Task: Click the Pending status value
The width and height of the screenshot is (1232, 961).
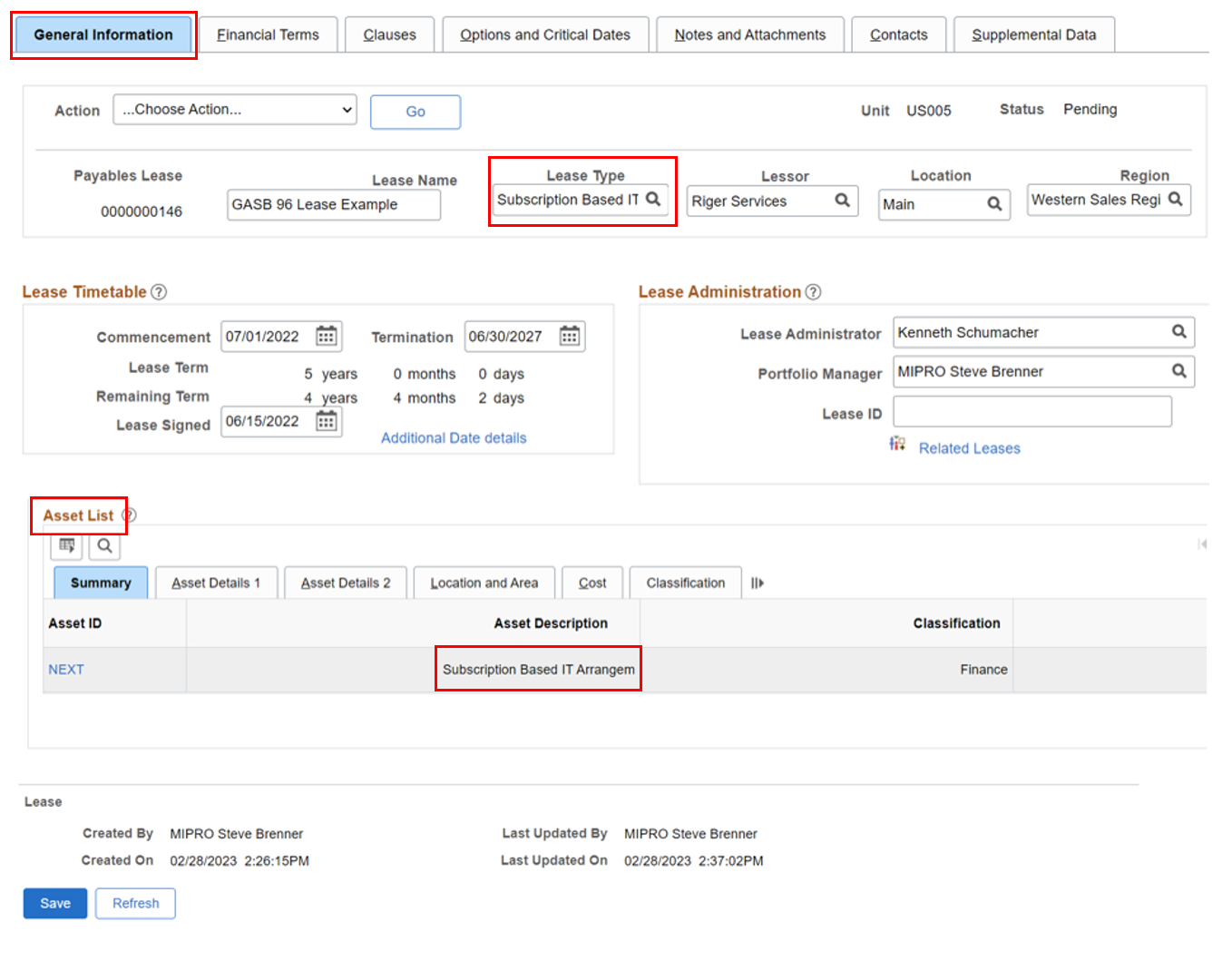Action: (x=1090, y=110)
